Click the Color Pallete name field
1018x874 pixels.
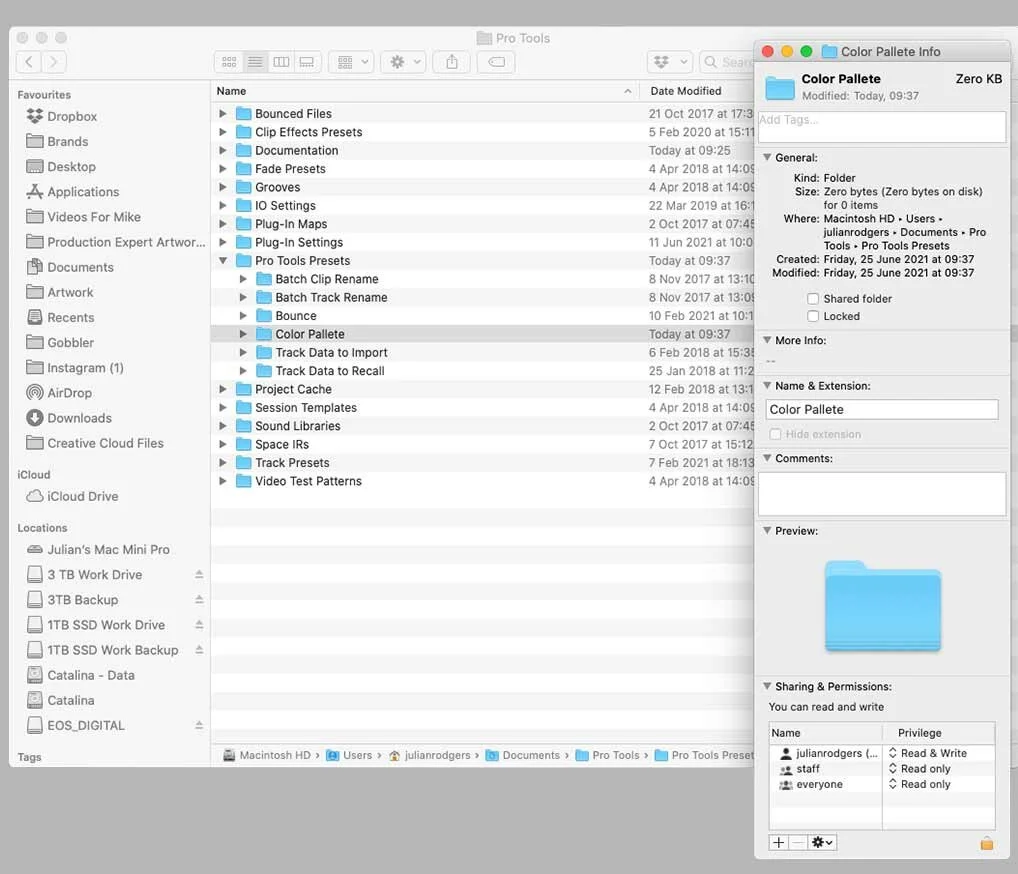tap(882, 410)
